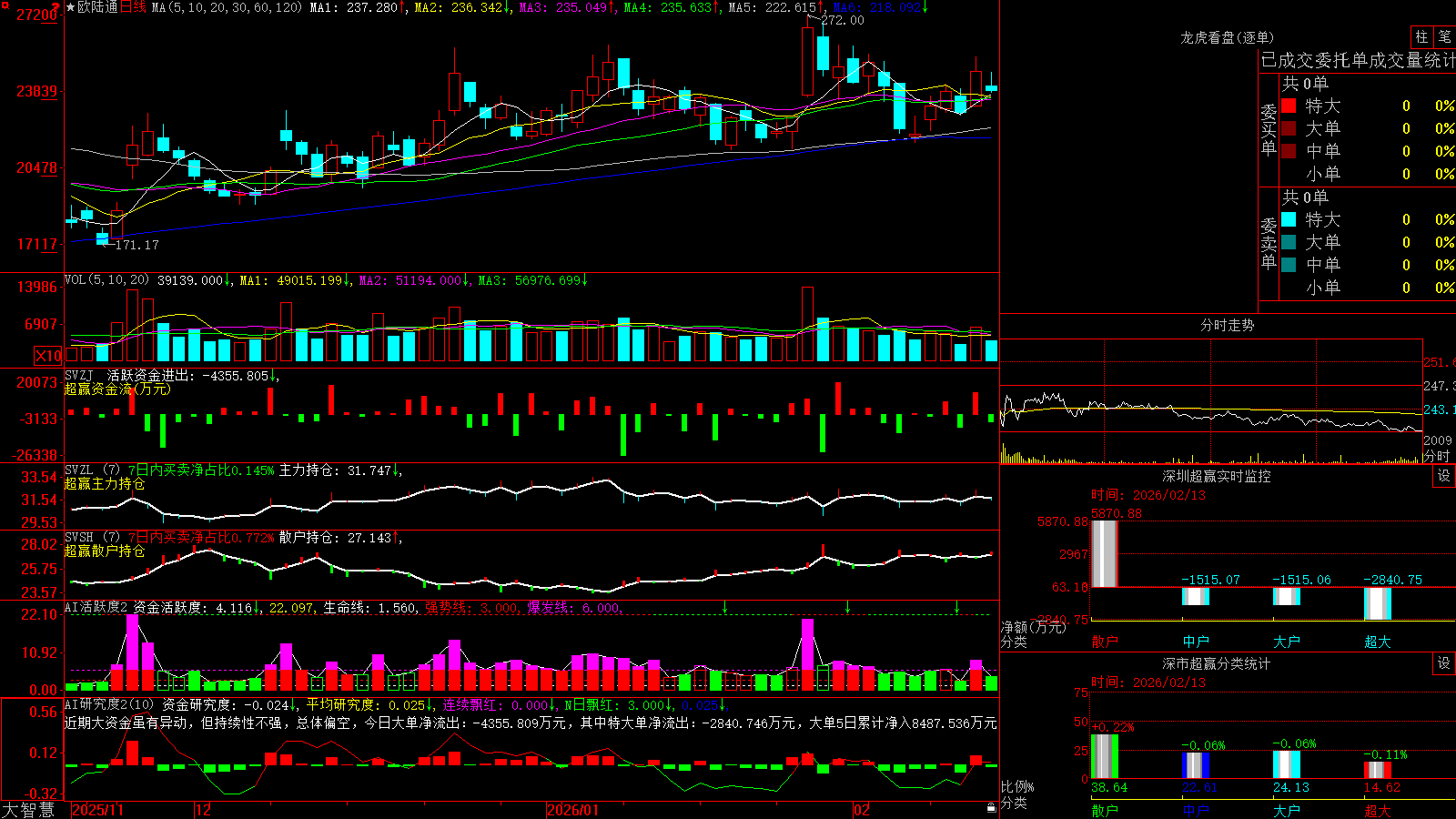The image size is (1456, 819).
Task: Click the 欧陆通 stock name
Action: 97,7
